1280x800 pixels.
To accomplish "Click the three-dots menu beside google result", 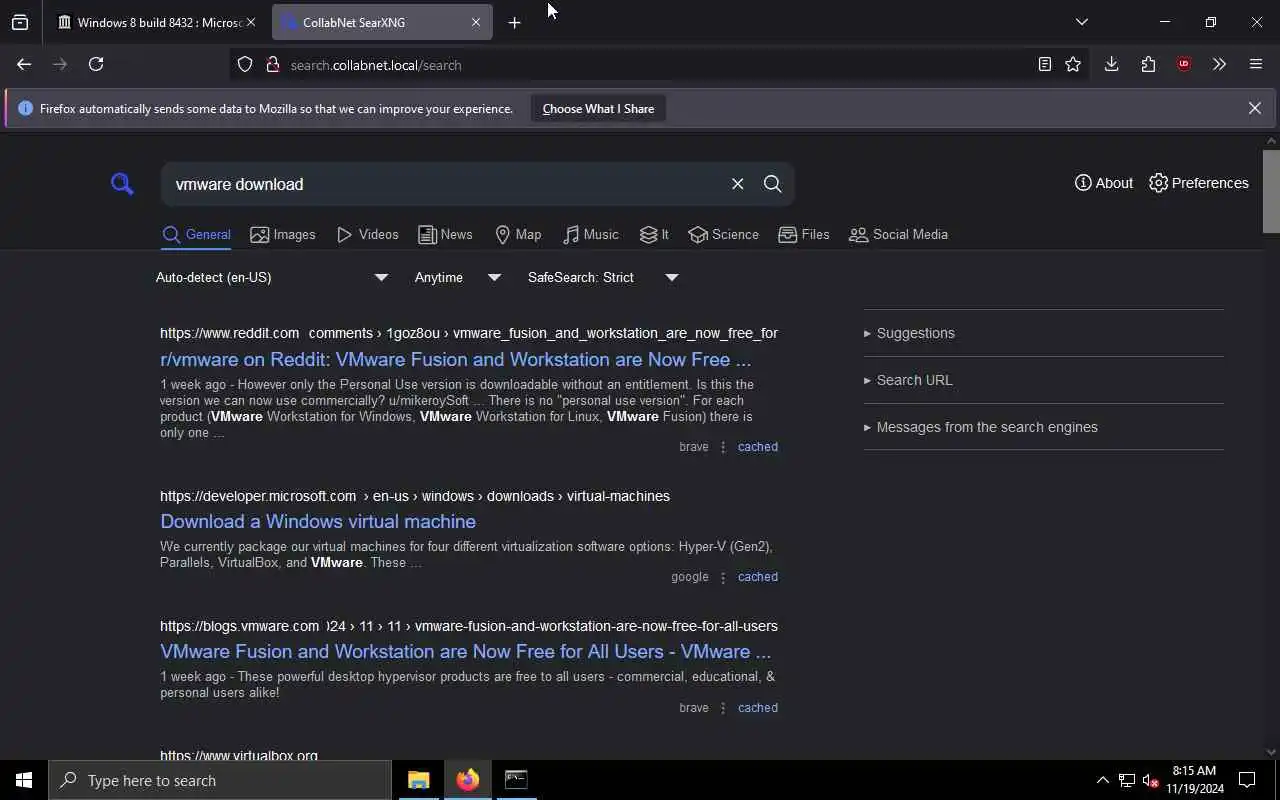I will click(723, 577).
